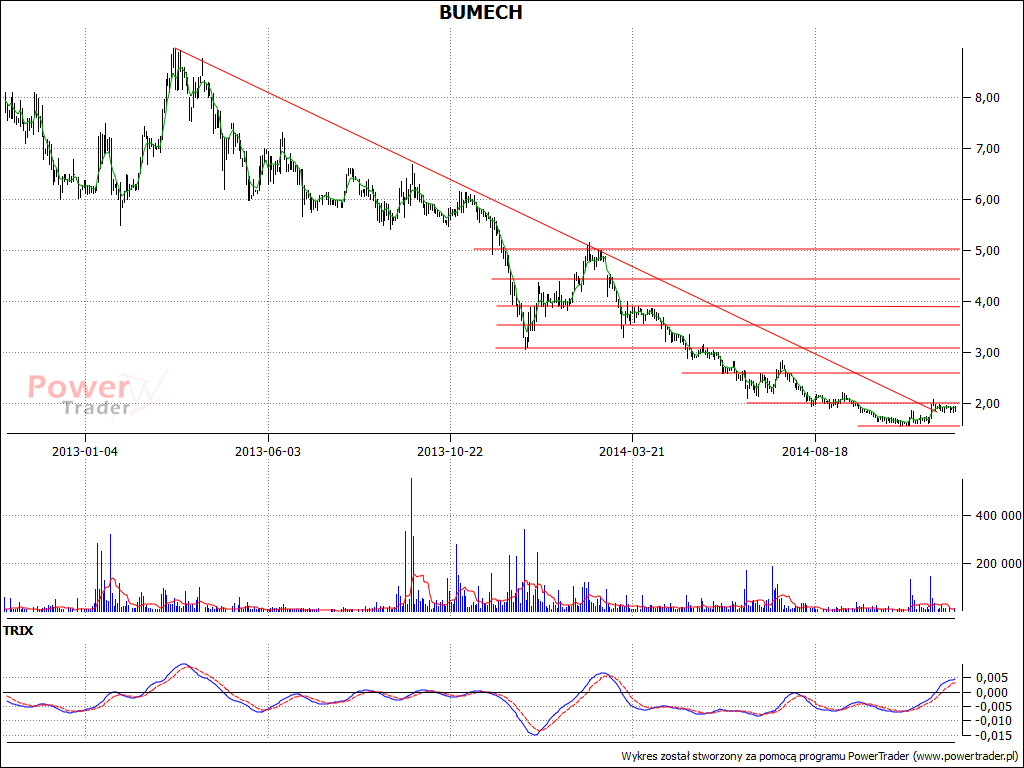Click the TRIX indicator label
This screenshot has width=1024, height=768.
(x=18, y=631)
